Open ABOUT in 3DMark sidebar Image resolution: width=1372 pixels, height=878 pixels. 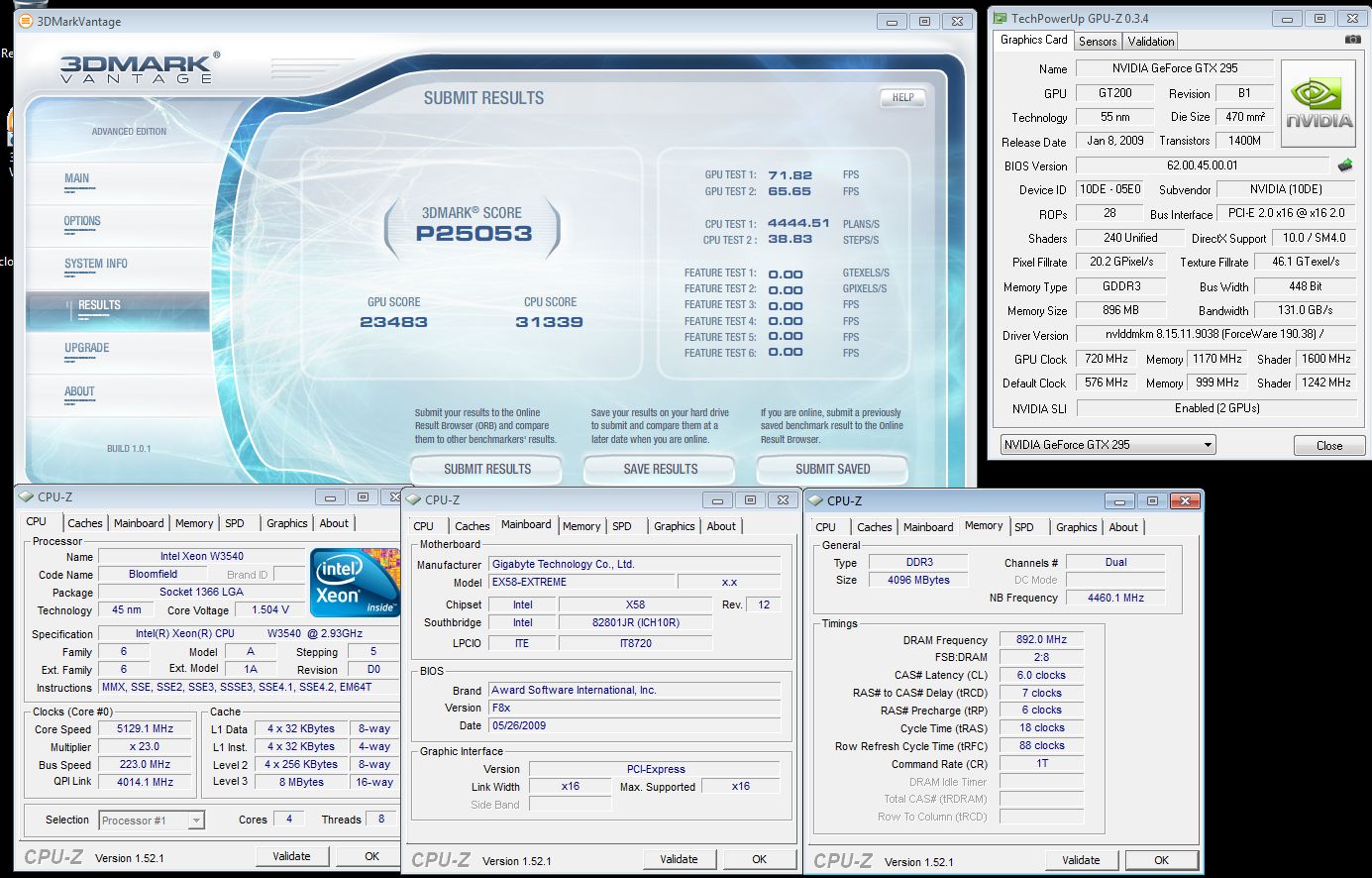[79, 391]
